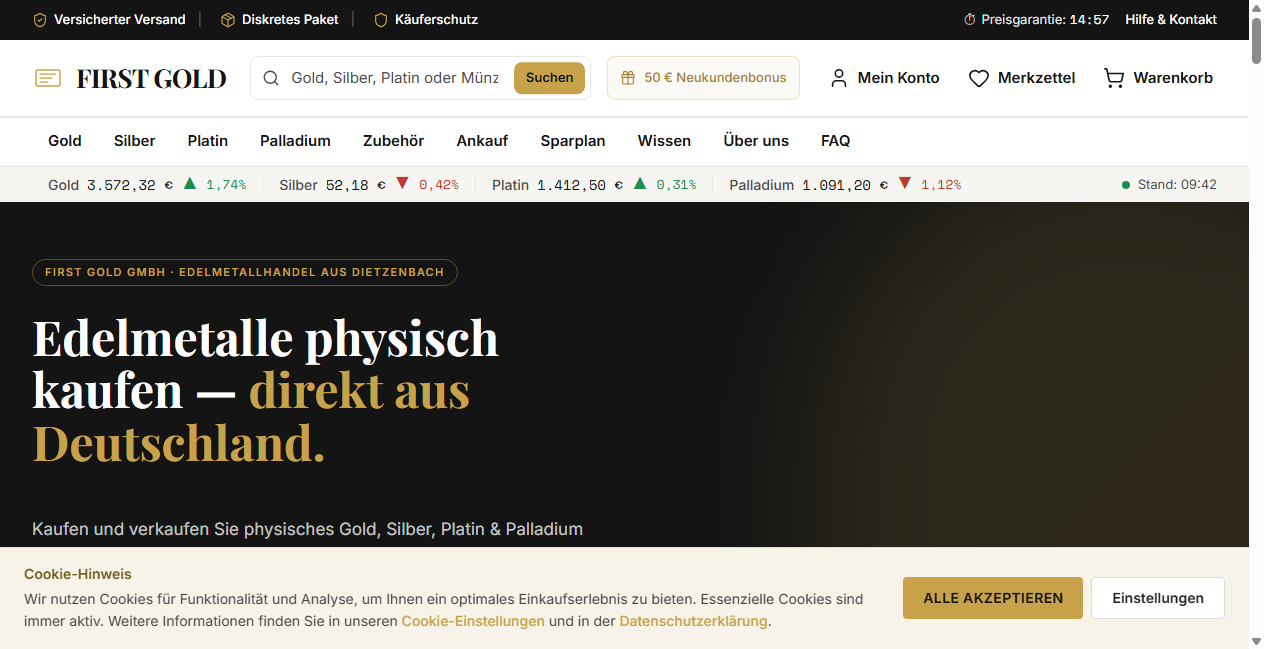Screen dimensions: 1264x649
Task: Click the Gold price 3.572,32 €
Action: [x=130, y=185]
